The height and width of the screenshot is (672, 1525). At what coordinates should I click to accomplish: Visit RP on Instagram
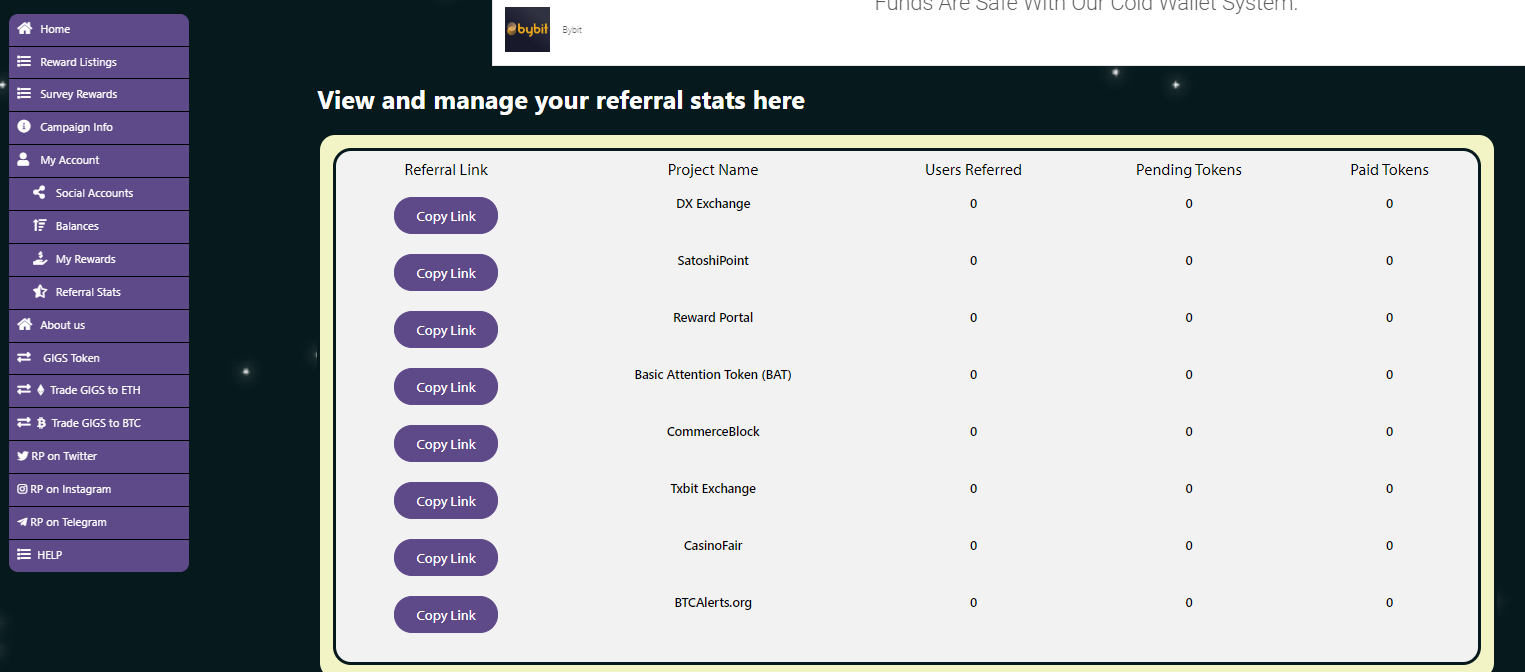pyautogui.click(x=99, y=490)
